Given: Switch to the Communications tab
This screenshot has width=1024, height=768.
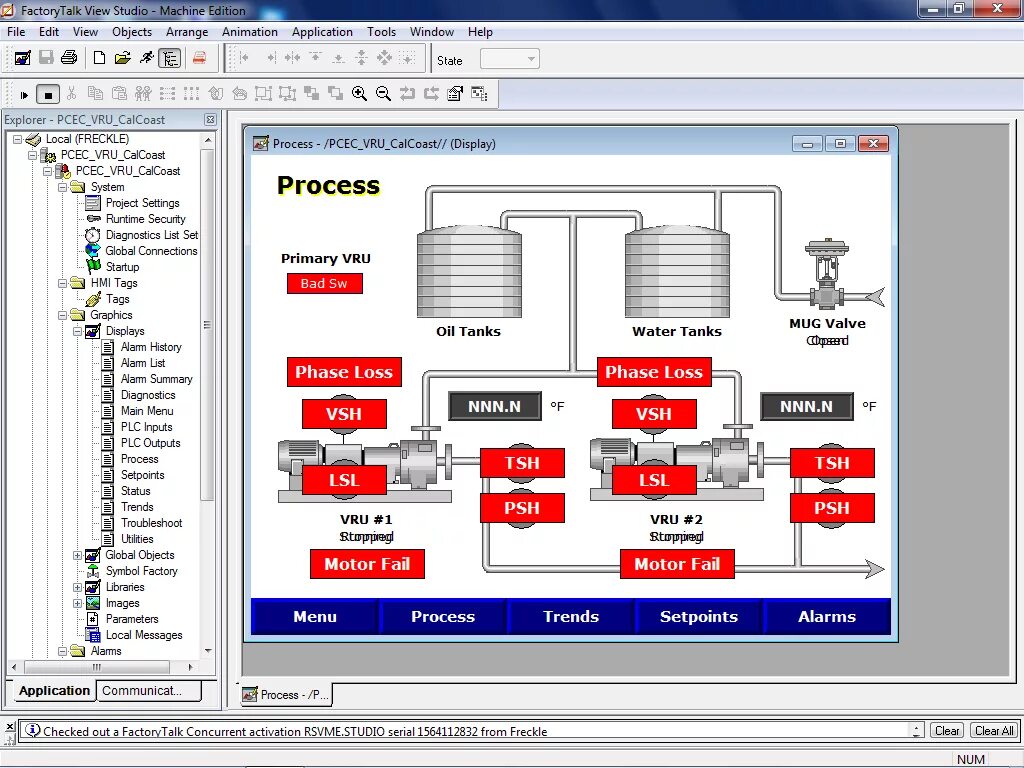Looking at the screenshot, I should click(x=149, y=691).
